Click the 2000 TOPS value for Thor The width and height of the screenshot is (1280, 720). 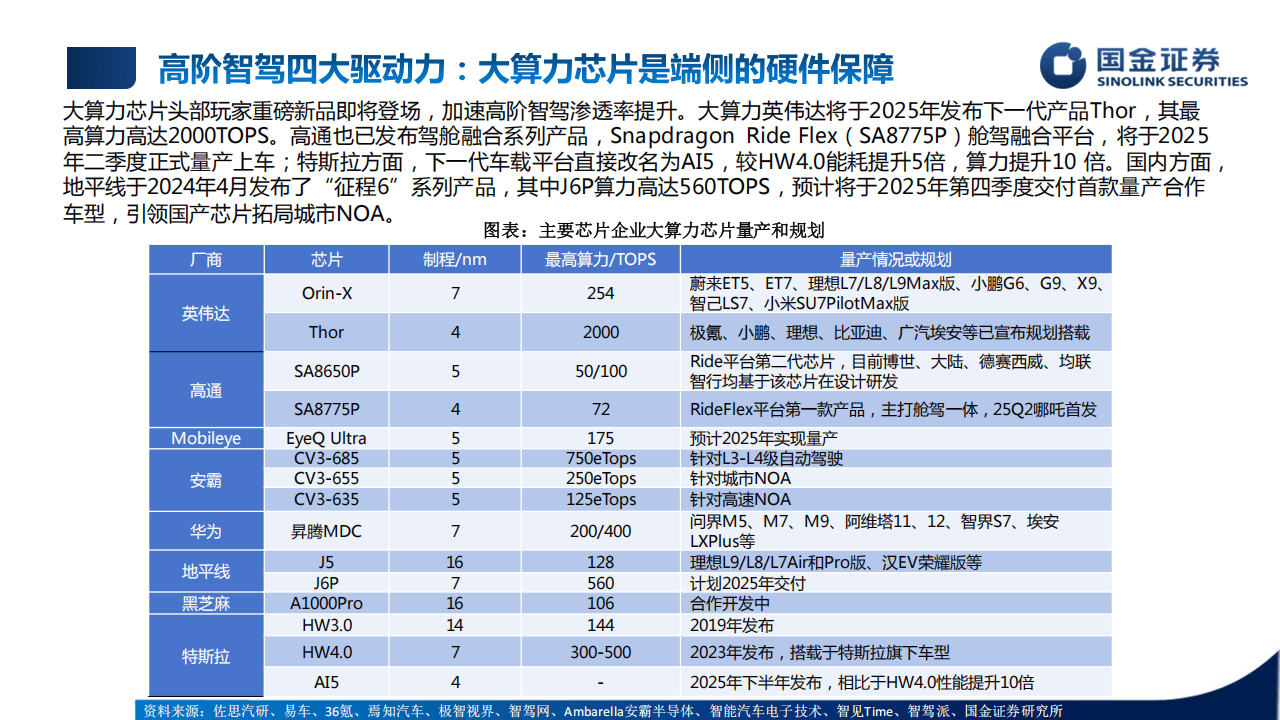click(x=601, y=332)
